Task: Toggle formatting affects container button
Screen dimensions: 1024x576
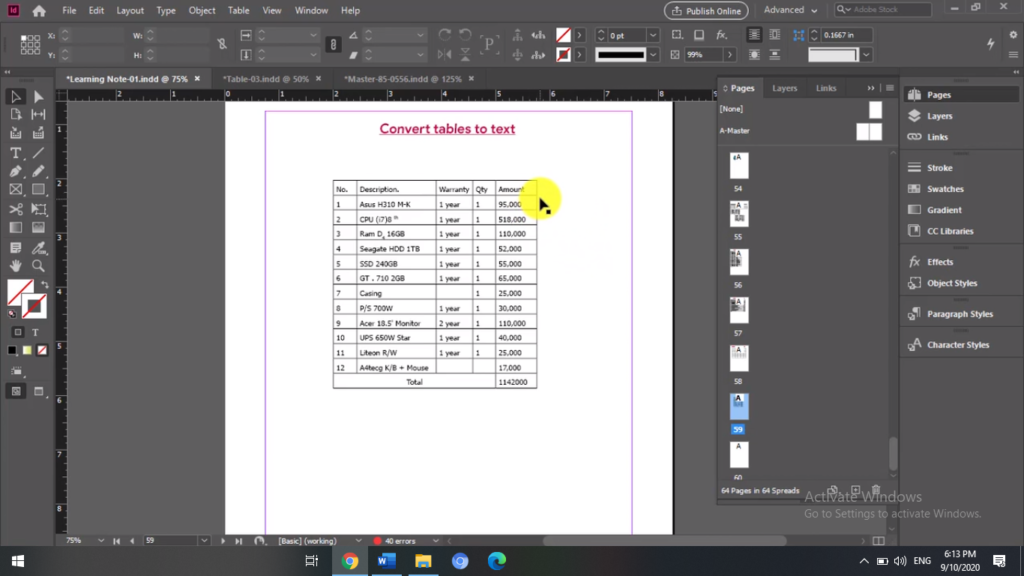Action: pyautogui.click(x=17, y=332)
